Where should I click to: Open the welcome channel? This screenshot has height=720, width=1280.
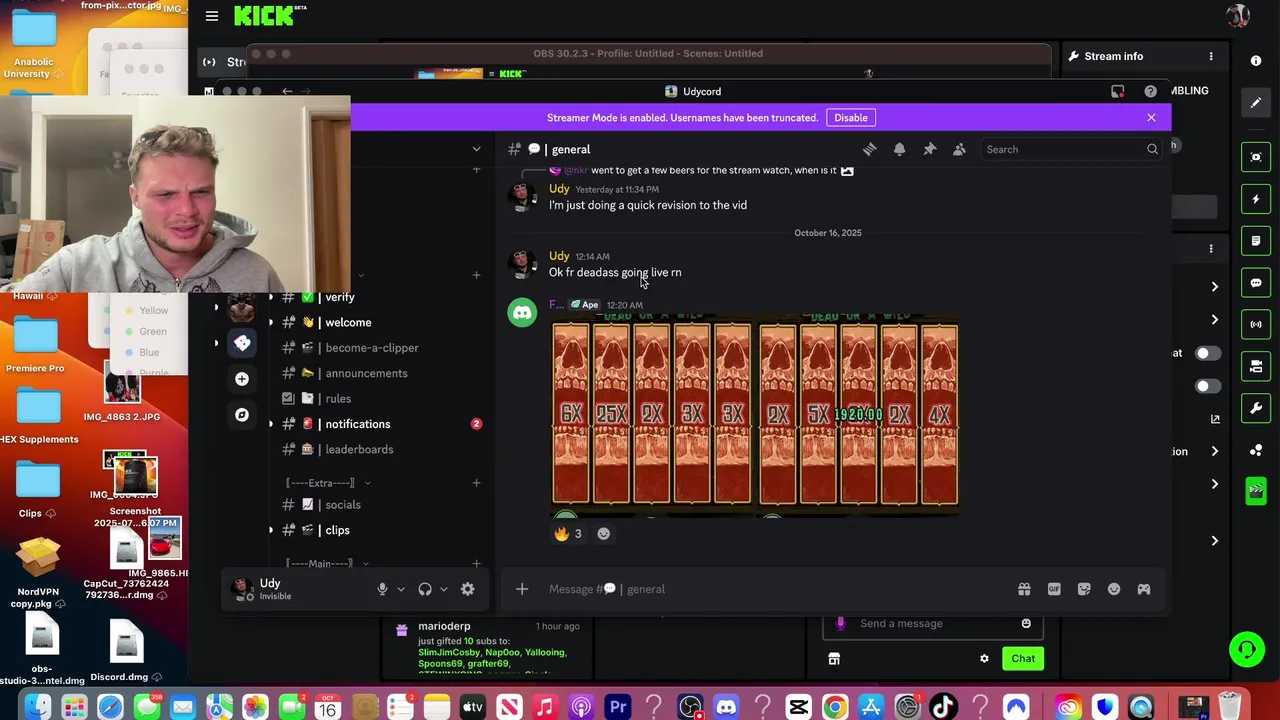[x=378, y=322]
